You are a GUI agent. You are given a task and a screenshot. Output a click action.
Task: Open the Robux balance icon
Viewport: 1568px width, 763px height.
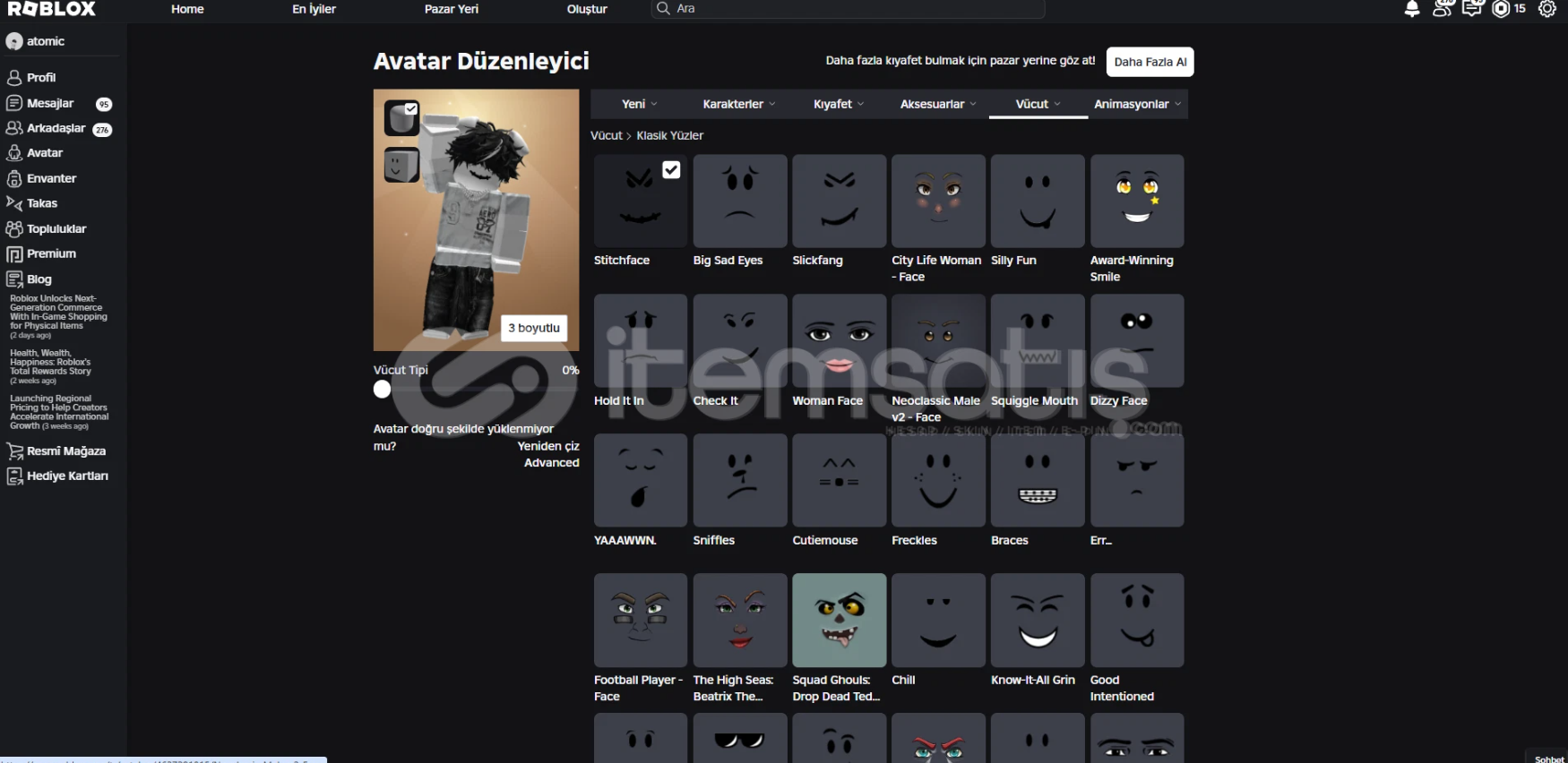1501,9
